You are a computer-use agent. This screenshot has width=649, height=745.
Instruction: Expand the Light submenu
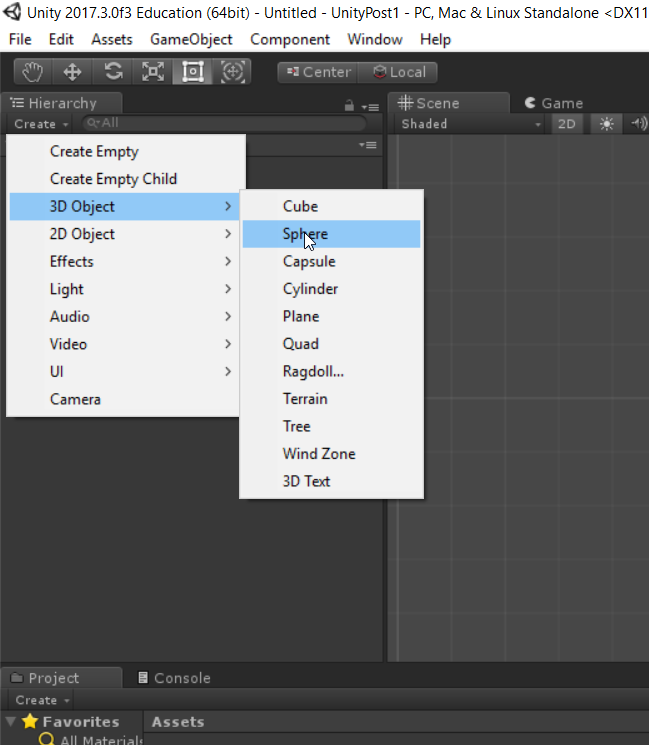(x=124, y=289)
